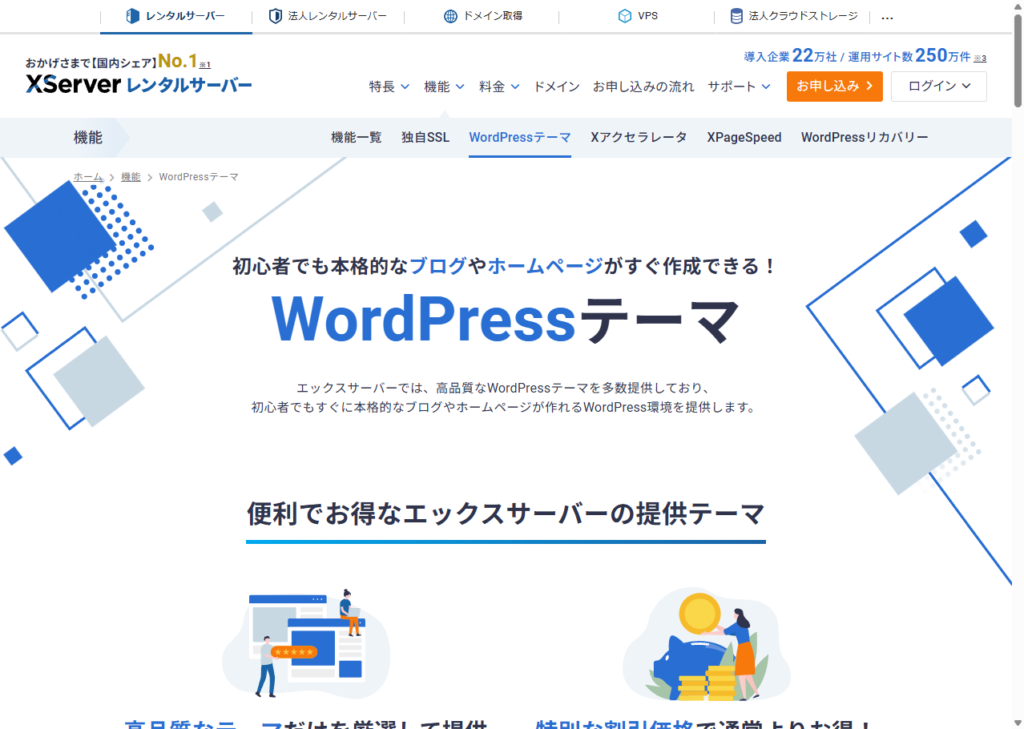Click the large WordPressテーマ page title
The width and height of the screenshot is (1024, 729).
(505, 319)
